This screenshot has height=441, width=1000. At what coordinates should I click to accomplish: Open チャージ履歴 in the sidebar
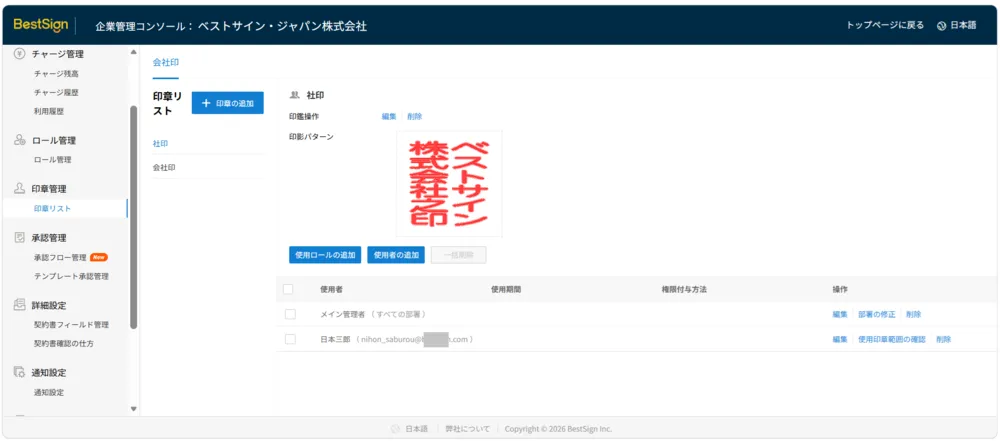tap(56, 93)
